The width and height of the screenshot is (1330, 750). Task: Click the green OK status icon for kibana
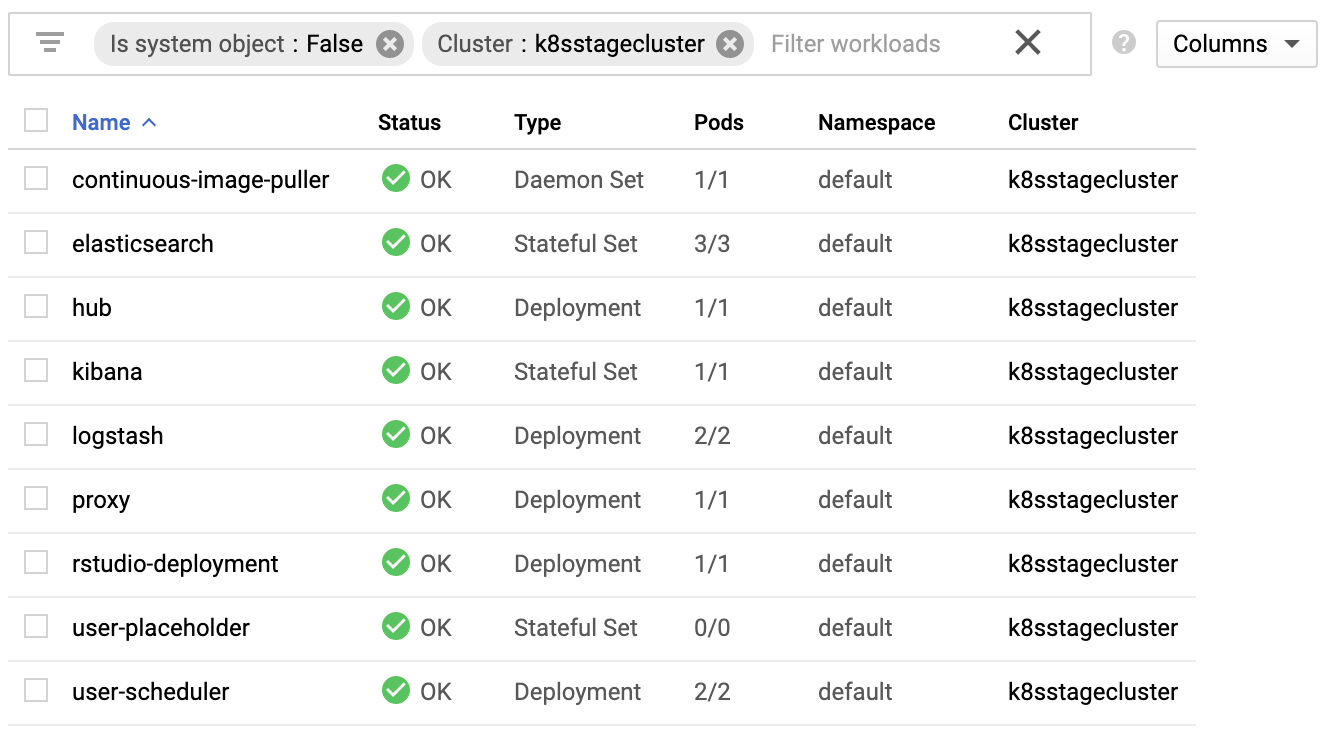tap(396, 371)
